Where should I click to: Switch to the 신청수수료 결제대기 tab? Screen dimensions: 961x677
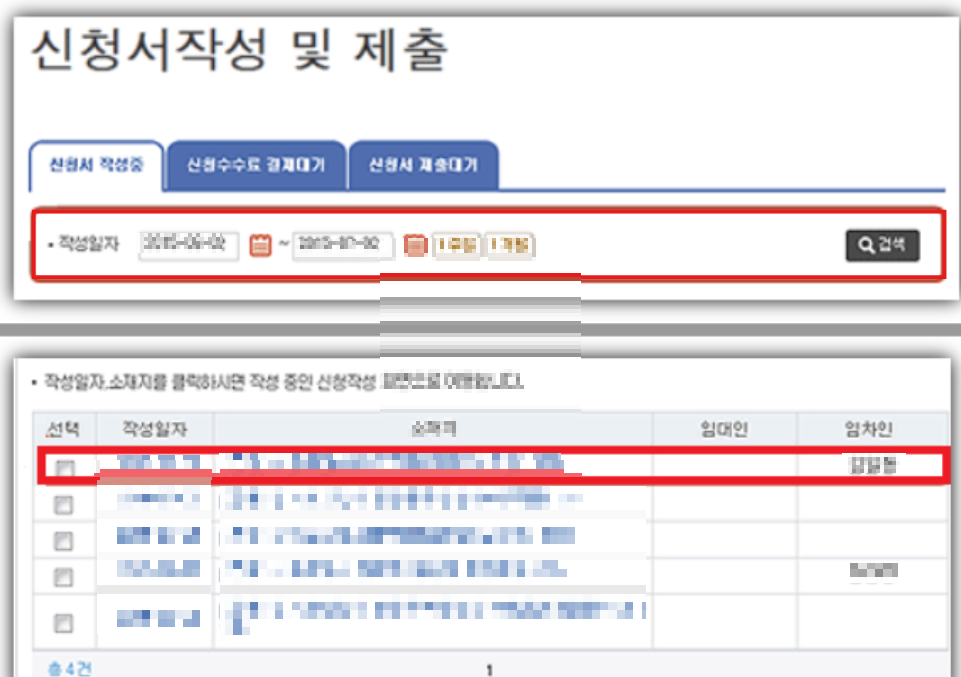coord(257,165)
